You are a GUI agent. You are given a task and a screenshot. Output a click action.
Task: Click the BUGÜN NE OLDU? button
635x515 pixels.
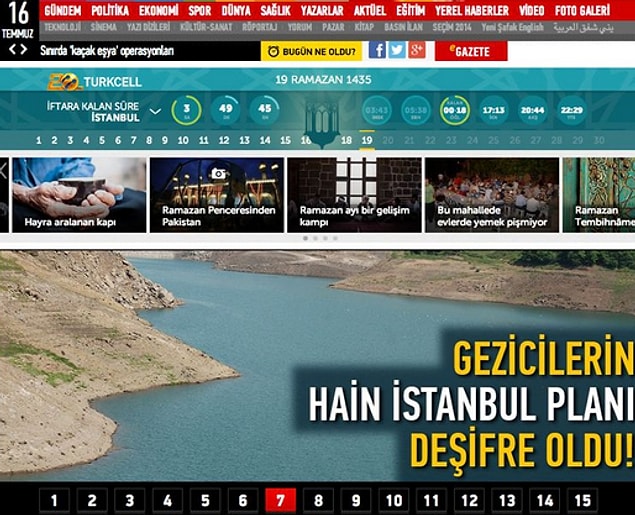coord(311,51)
